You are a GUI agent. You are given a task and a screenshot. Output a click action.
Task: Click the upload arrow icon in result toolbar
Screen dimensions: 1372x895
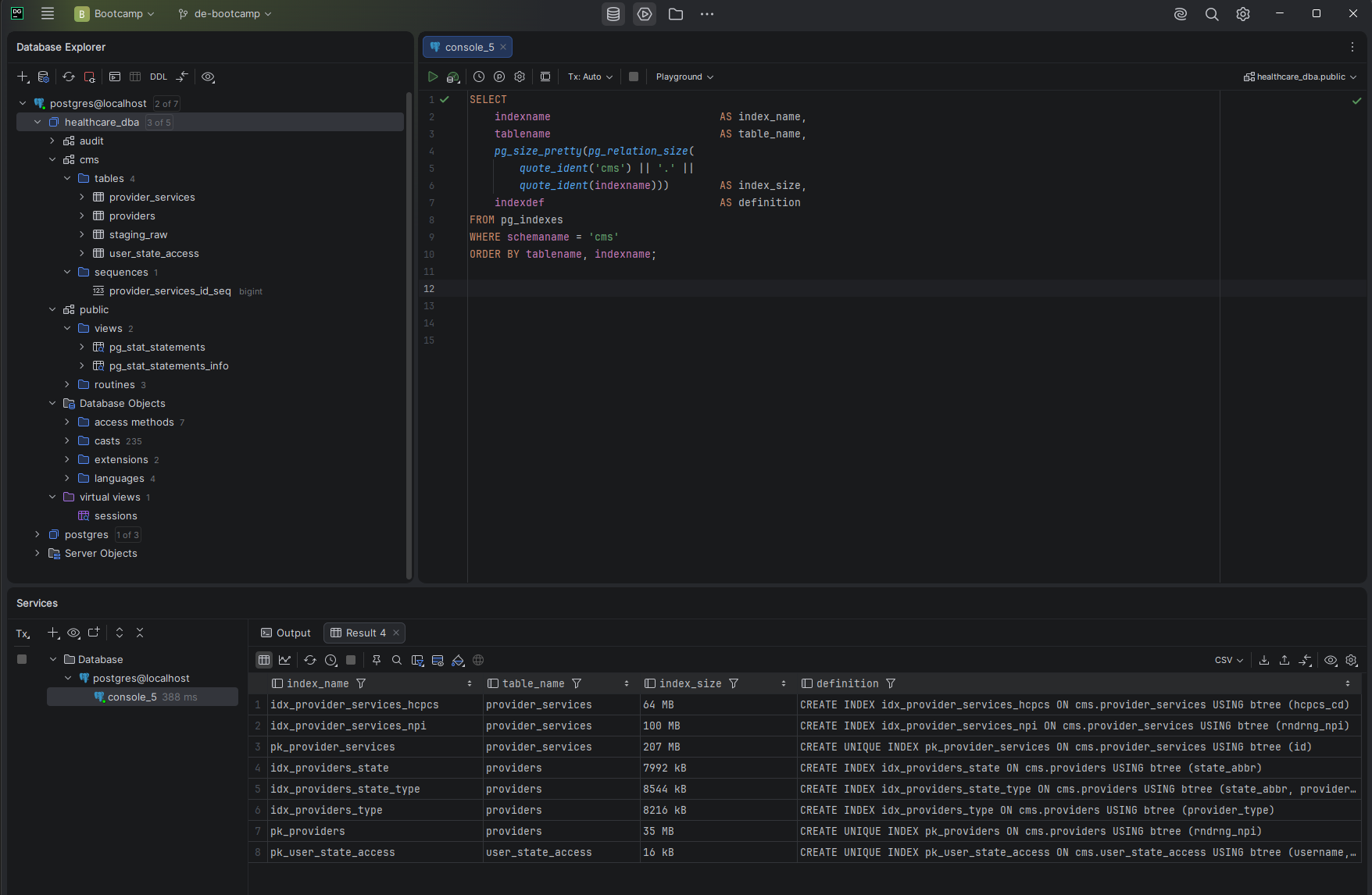tap(1284, 660)
